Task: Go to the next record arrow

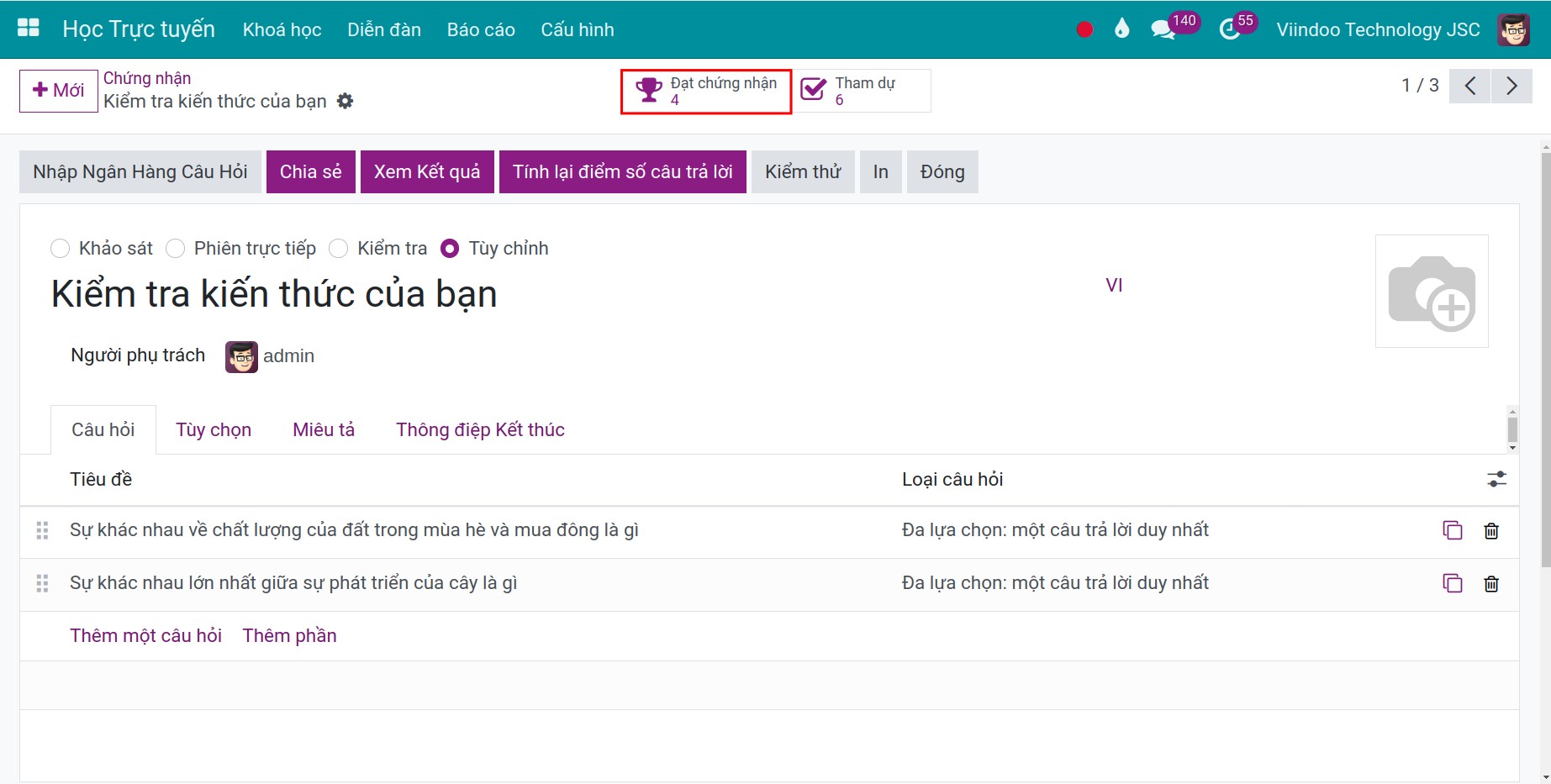Action: click(1511, 86)
